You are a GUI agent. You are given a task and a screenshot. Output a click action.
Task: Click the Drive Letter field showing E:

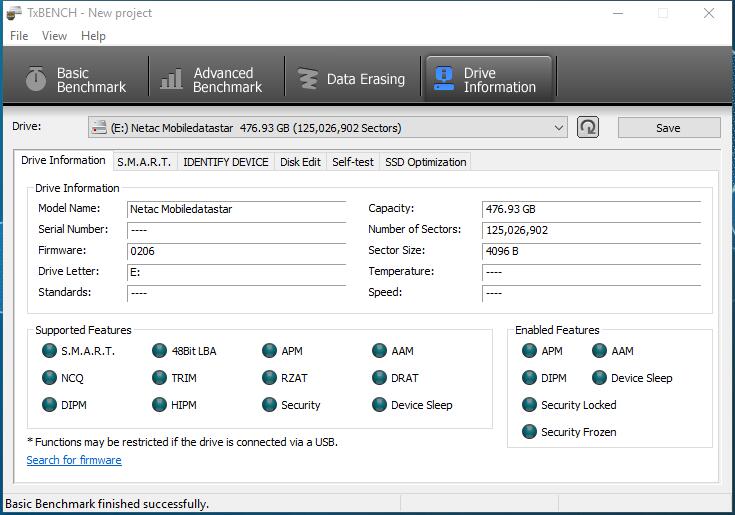tap(236, 272)
